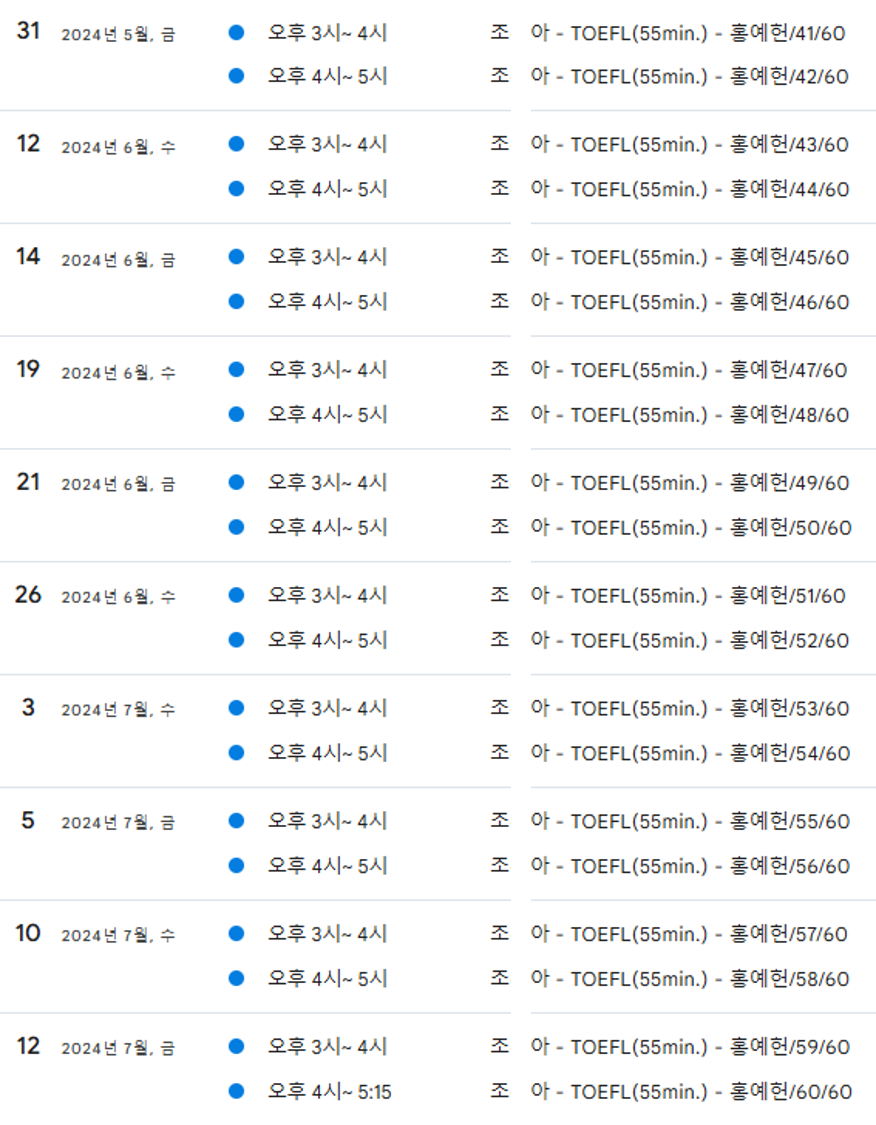
Task: Click blue dot of the 45/60 event
Action: coord(236,256)
